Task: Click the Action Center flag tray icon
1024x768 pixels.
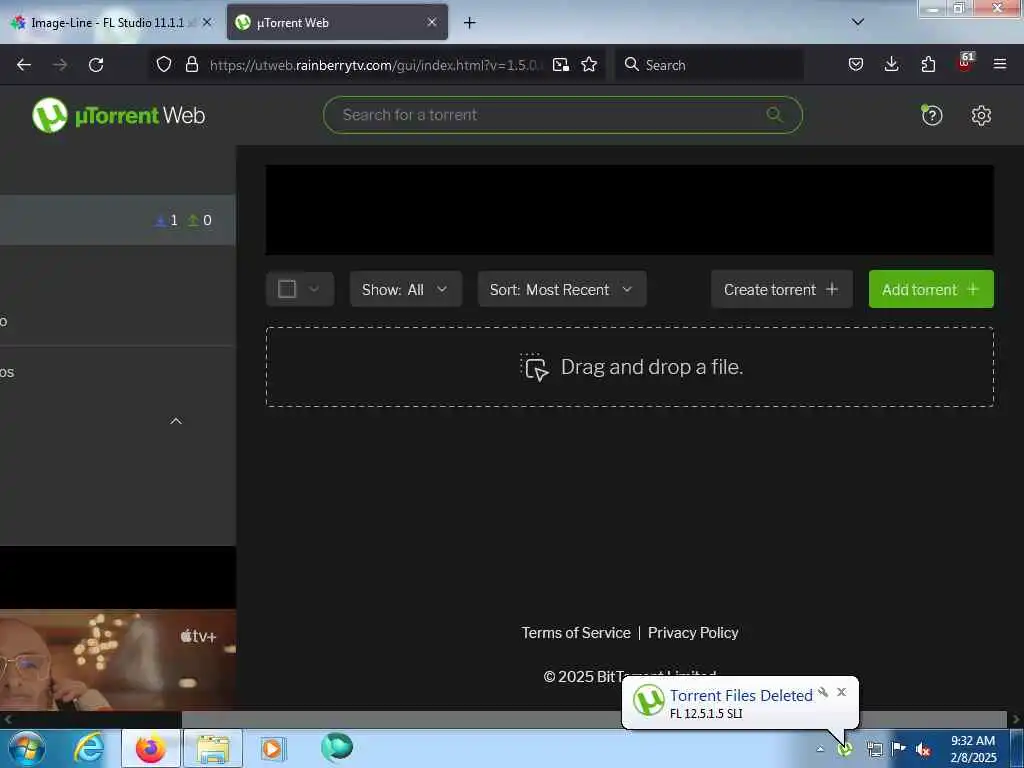Action: (x=899, y=749)
